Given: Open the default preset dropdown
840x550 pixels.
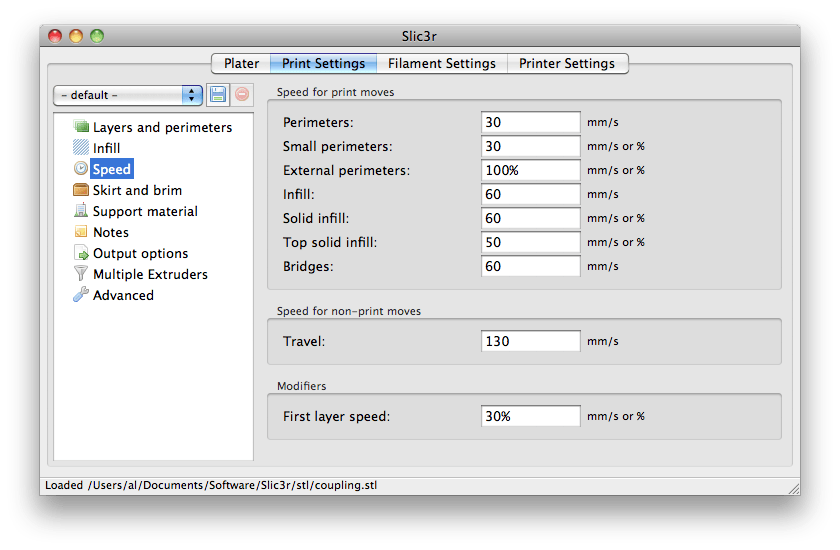Looking at the screenshot, I should [128, 95].
